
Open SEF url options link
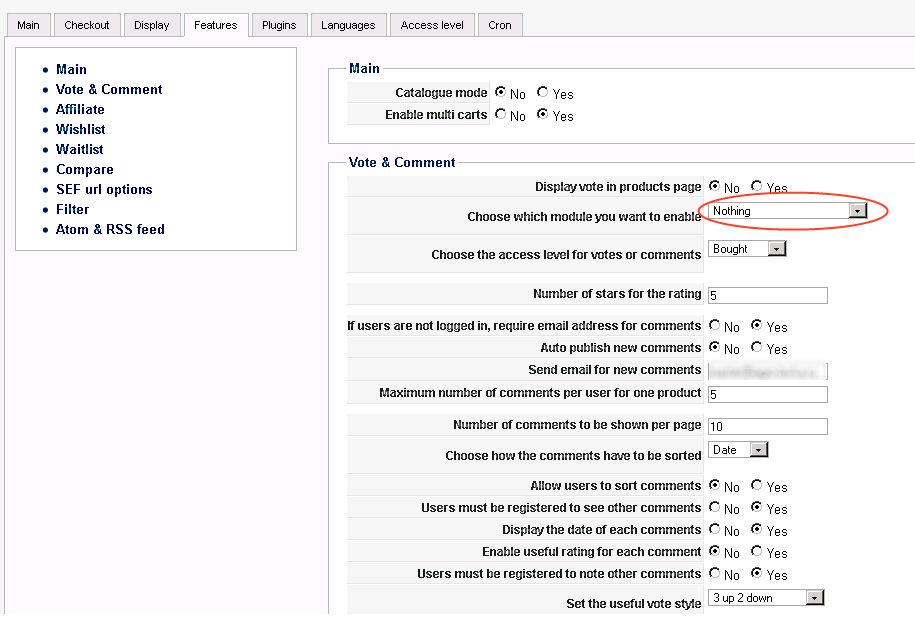click(104, 189)
